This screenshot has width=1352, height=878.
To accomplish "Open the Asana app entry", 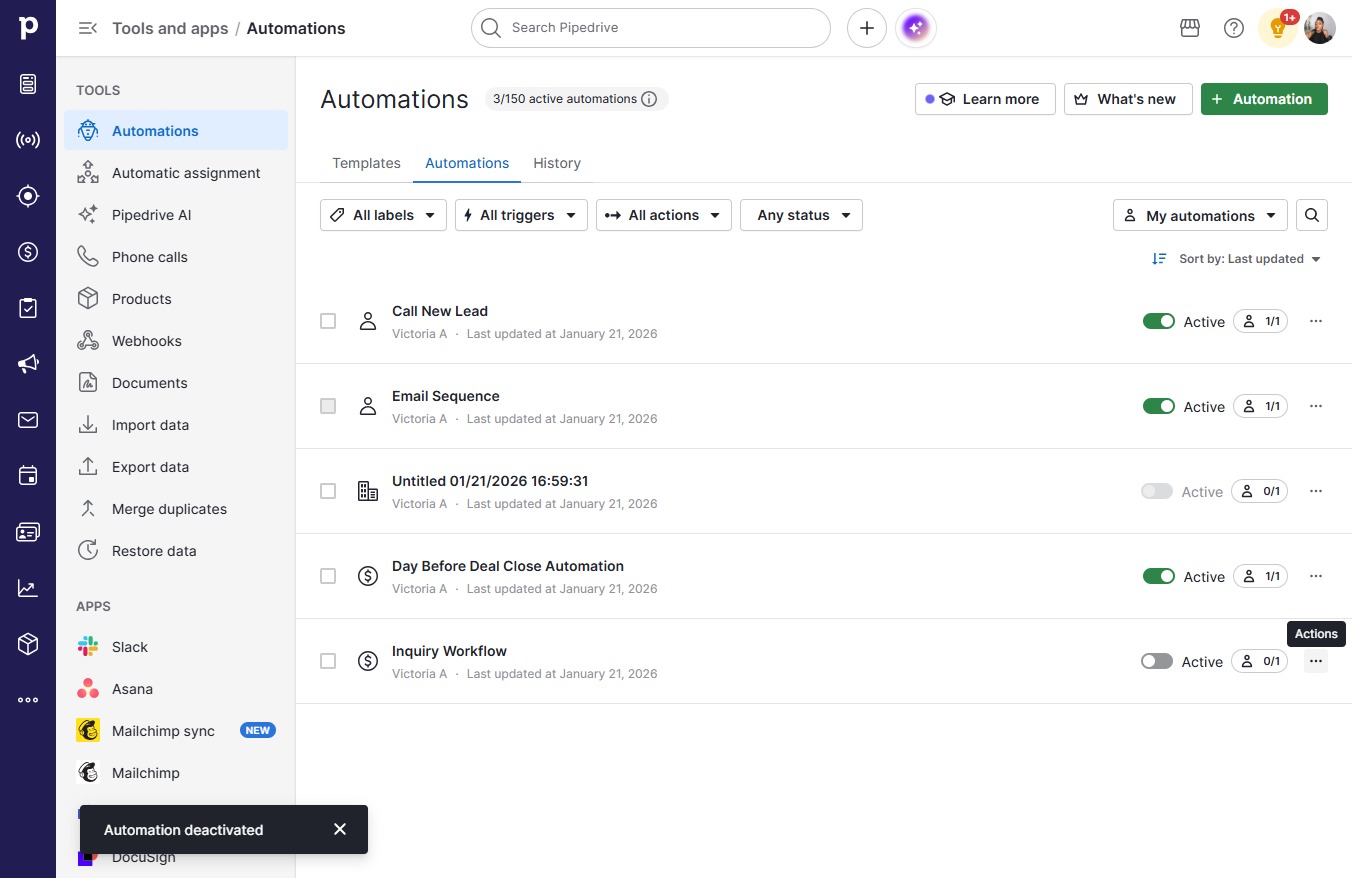I will coord(176,689).
